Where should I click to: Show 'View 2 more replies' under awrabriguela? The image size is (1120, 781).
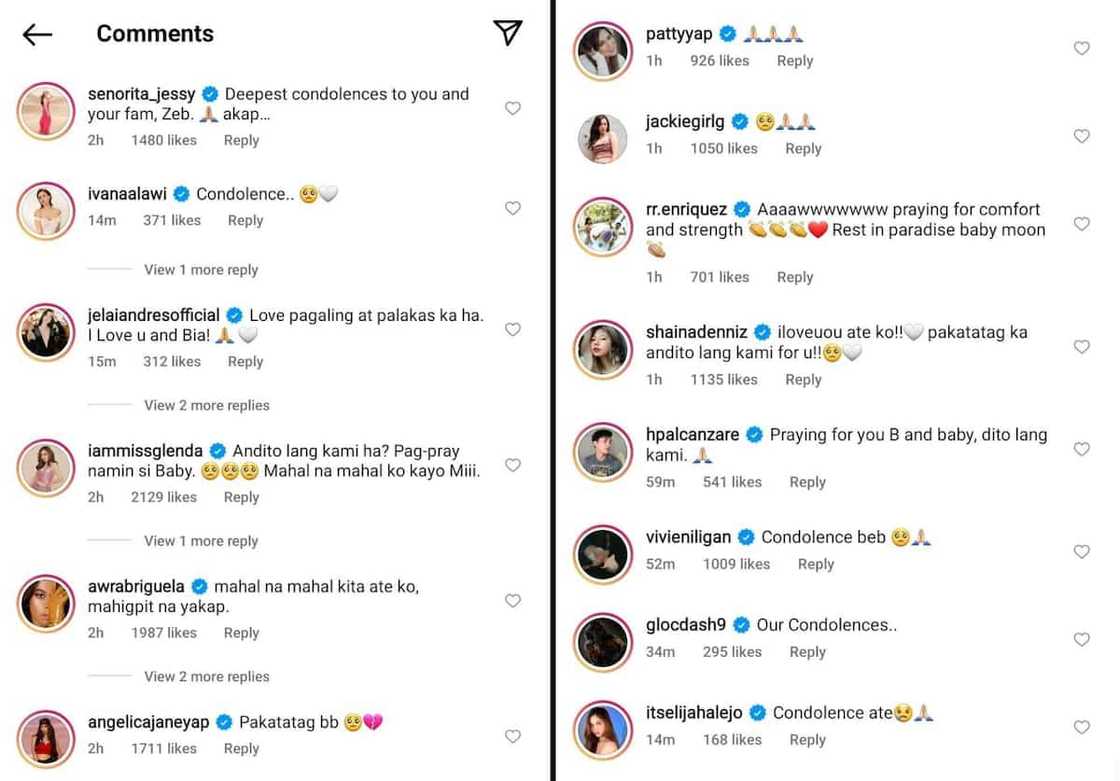[x=206, y=677]
